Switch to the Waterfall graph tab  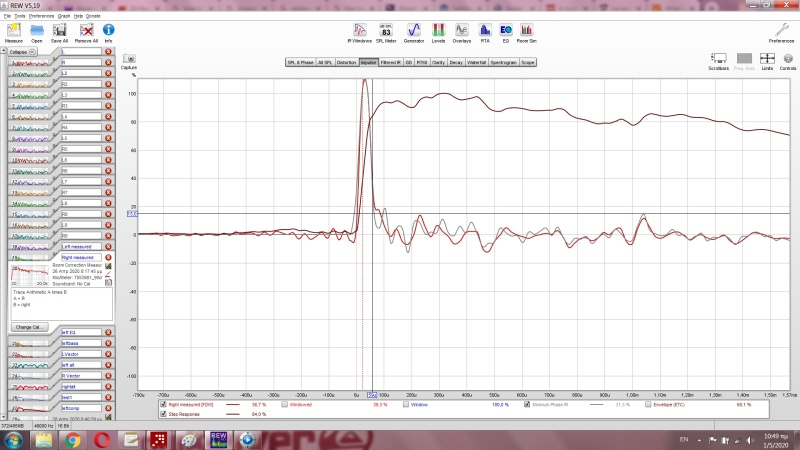click(x=477, y=62)
